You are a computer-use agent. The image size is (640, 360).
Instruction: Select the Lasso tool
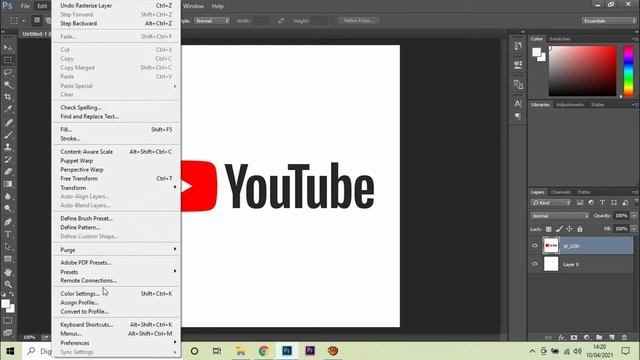8,73
